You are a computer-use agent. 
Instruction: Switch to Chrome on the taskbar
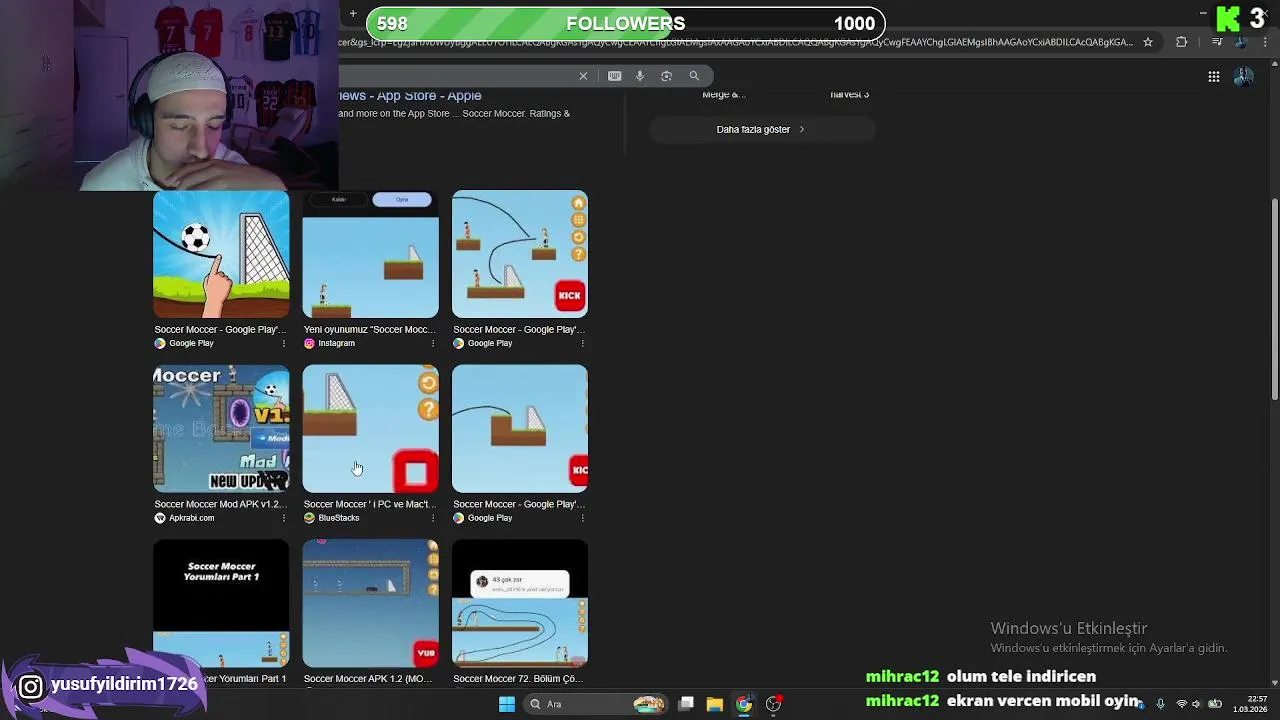pos(744,704)
